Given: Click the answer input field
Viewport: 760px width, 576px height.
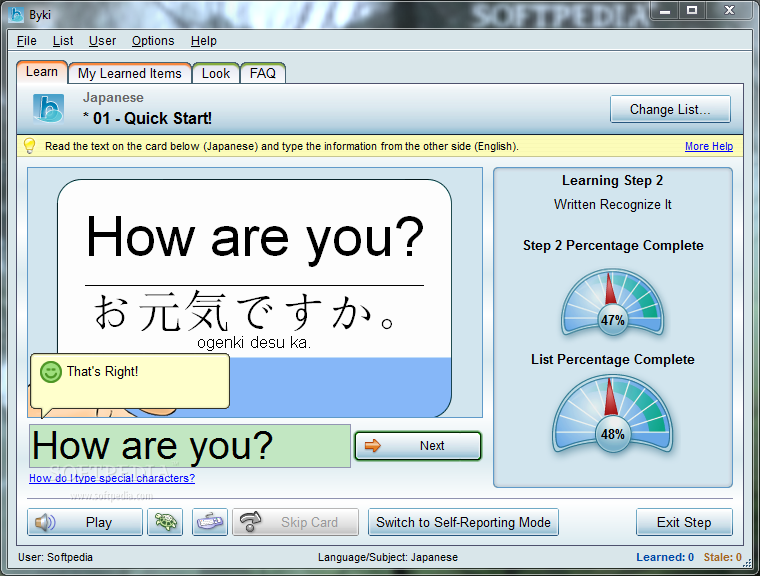Looking at the screenshot, I should (190, 446).
